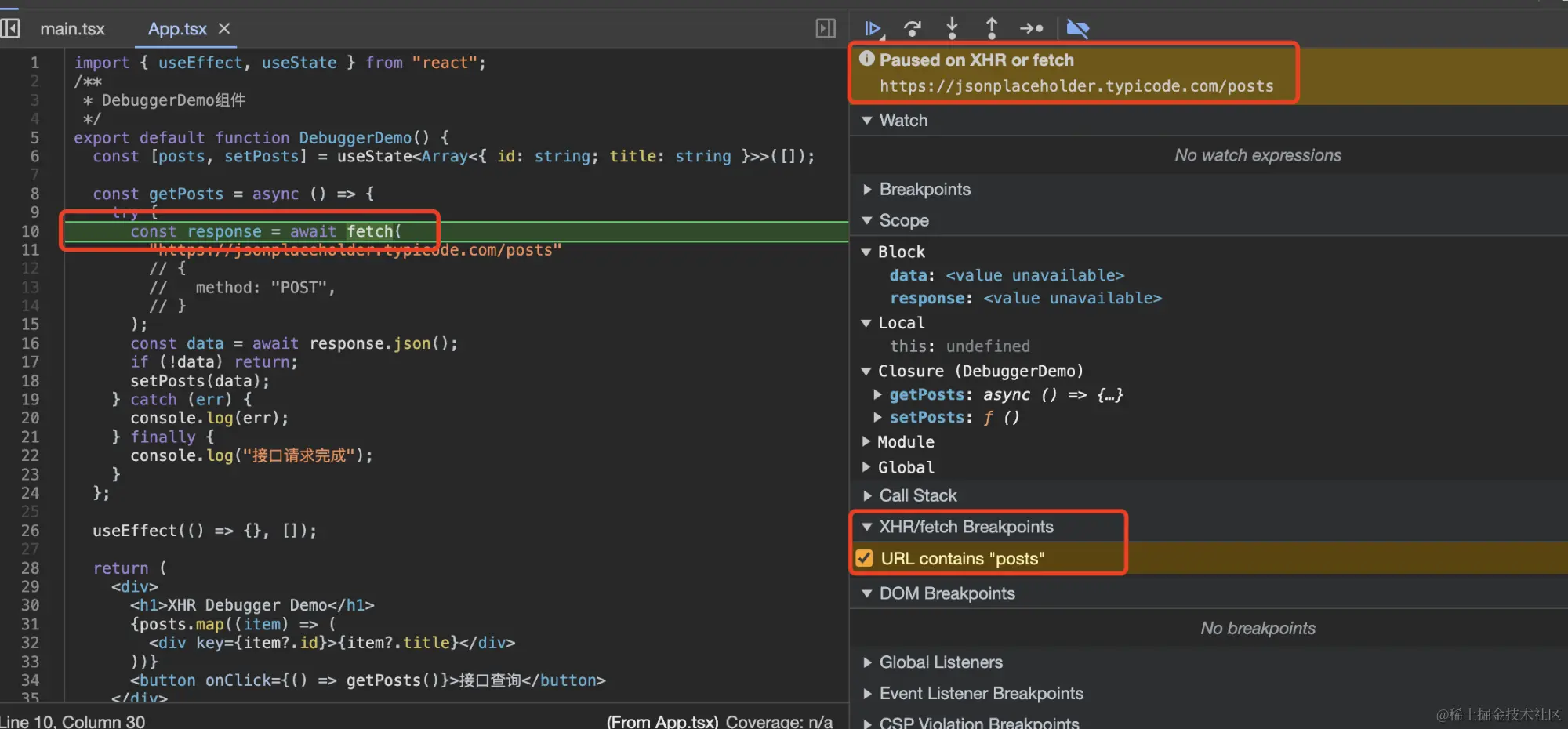Click "Coverage: n/a" in status bar

click(x=779, y=721)
